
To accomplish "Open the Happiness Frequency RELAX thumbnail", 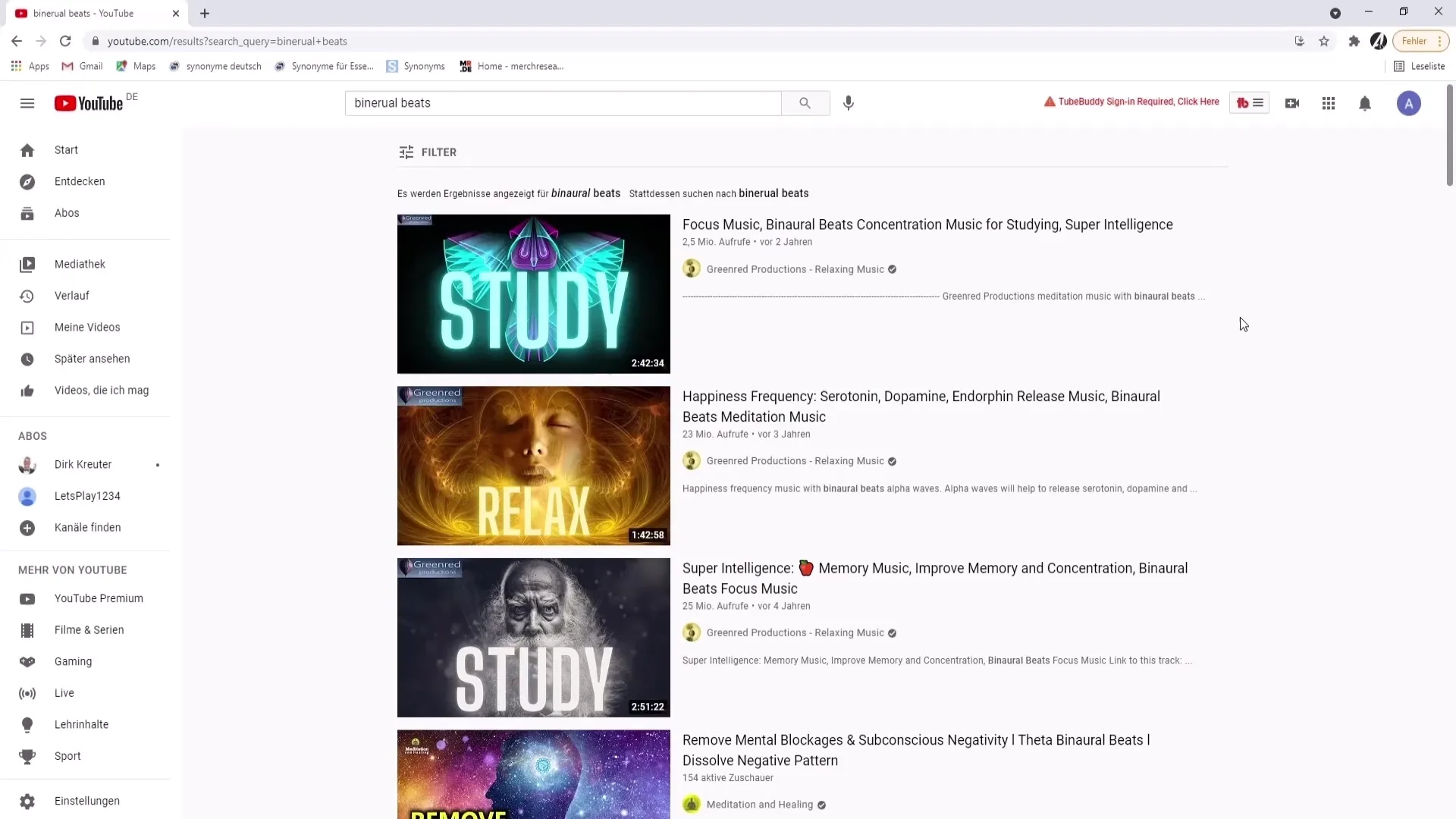I will pyautogui.click(x=534, y=466).
